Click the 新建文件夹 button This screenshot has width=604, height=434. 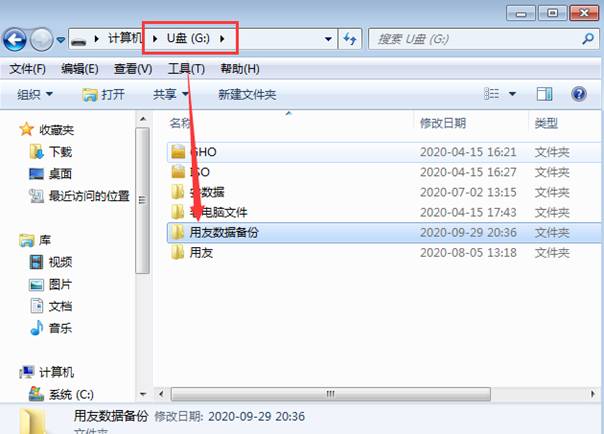[x=247, y=94]
